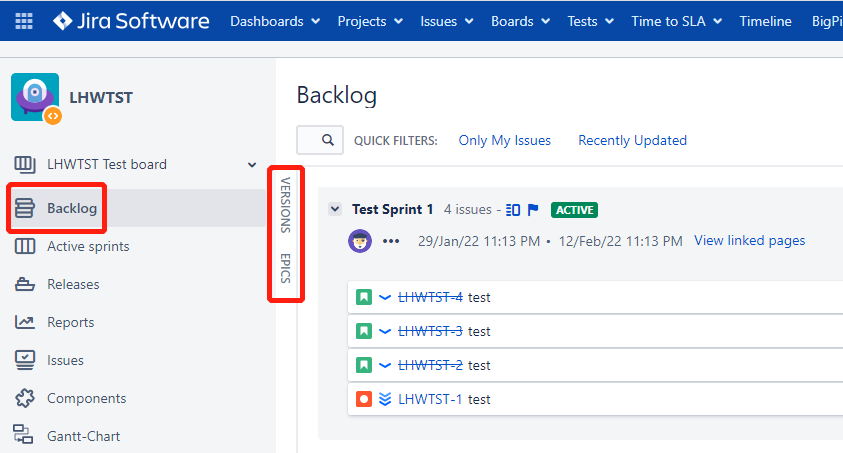Open the Boards menu
843x453 pixels.
pyautogui.click(x=520, y=21)
